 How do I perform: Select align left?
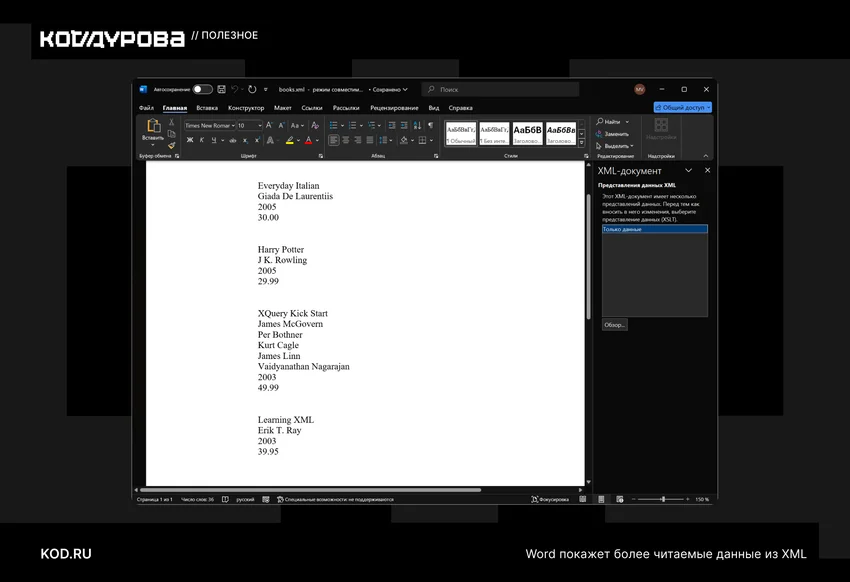pos(333,140)
